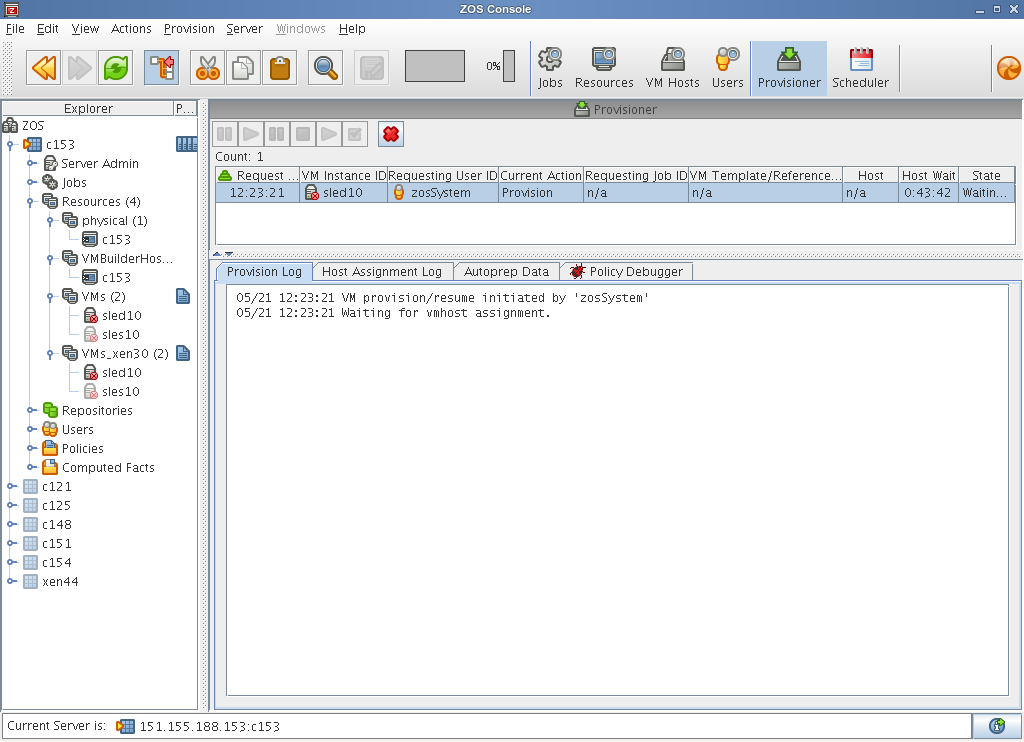1024x742 pixels.
Task: Expand the Jobs tree node
Action: 31,182
